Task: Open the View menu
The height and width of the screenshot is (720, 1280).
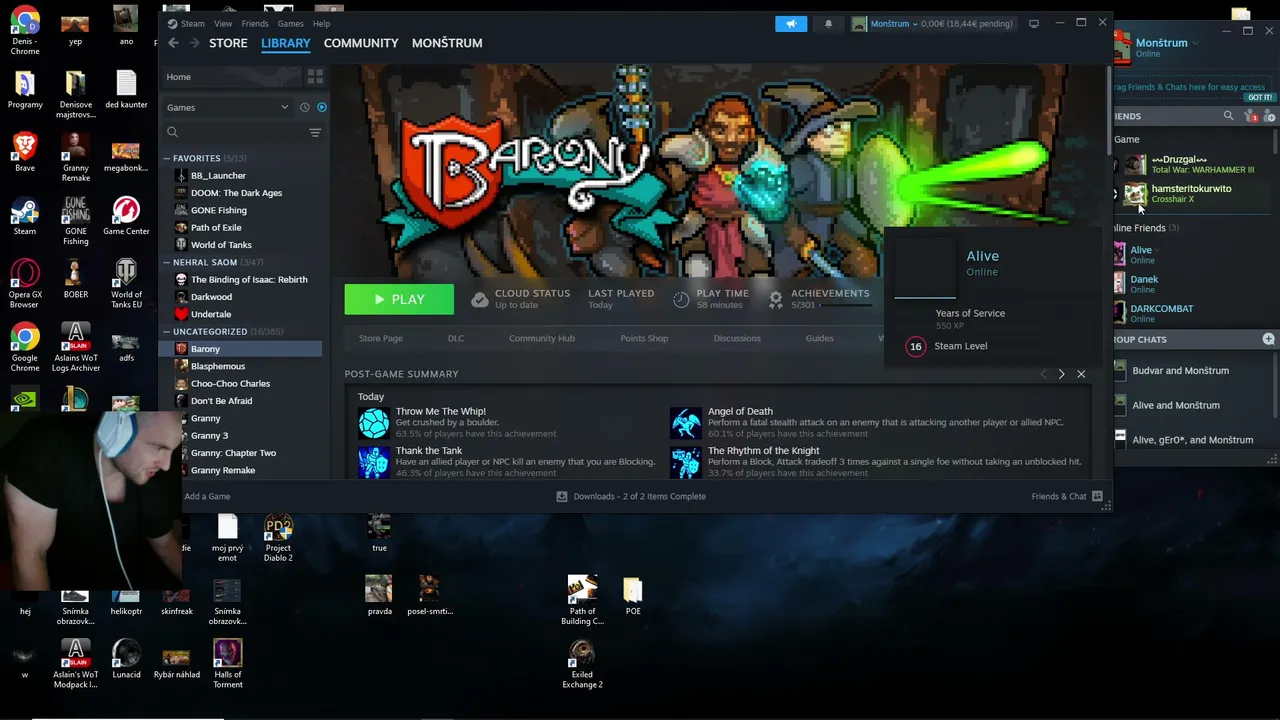Action: (223, 23)
